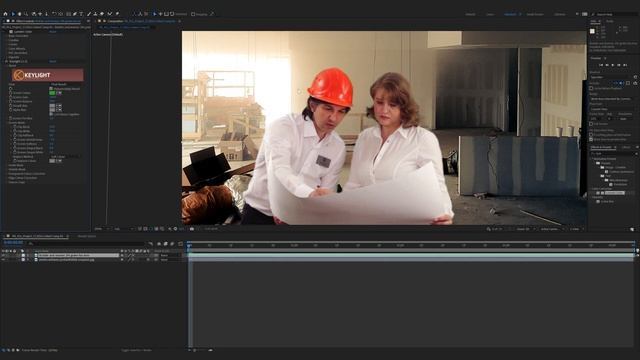The width and height of the screenshot is (640, 360).
Task: Select the Rectangle shape tool
Action: pyautogui.click(x=68, y=14)
